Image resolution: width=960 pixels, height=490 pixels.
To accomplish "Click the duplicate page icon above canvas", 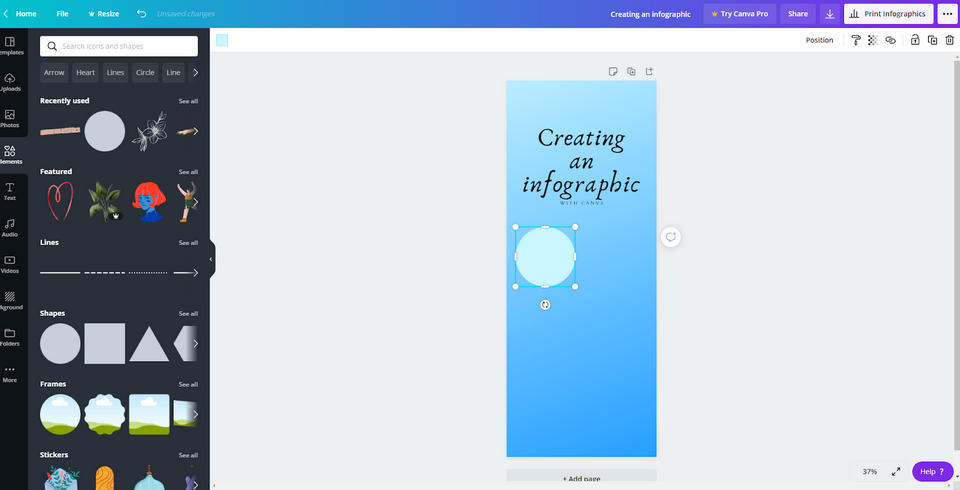I will pyautogui.click(x=631, y=72).
